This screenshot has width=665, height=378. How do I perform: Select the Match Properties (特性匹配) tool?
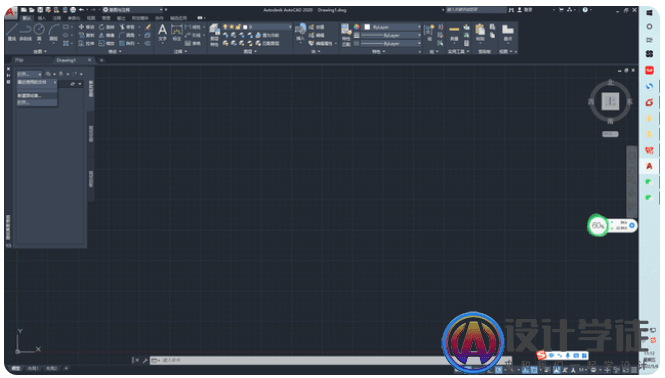click(x=346, y=34)
